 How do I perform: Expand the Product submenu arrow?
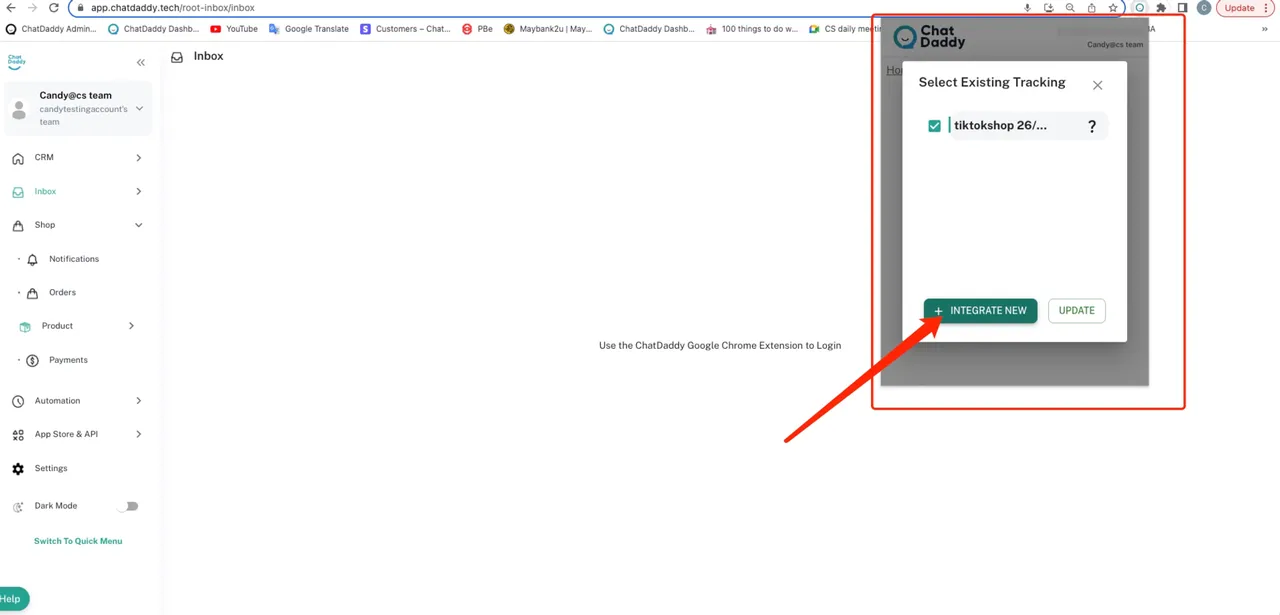point(131,326)
